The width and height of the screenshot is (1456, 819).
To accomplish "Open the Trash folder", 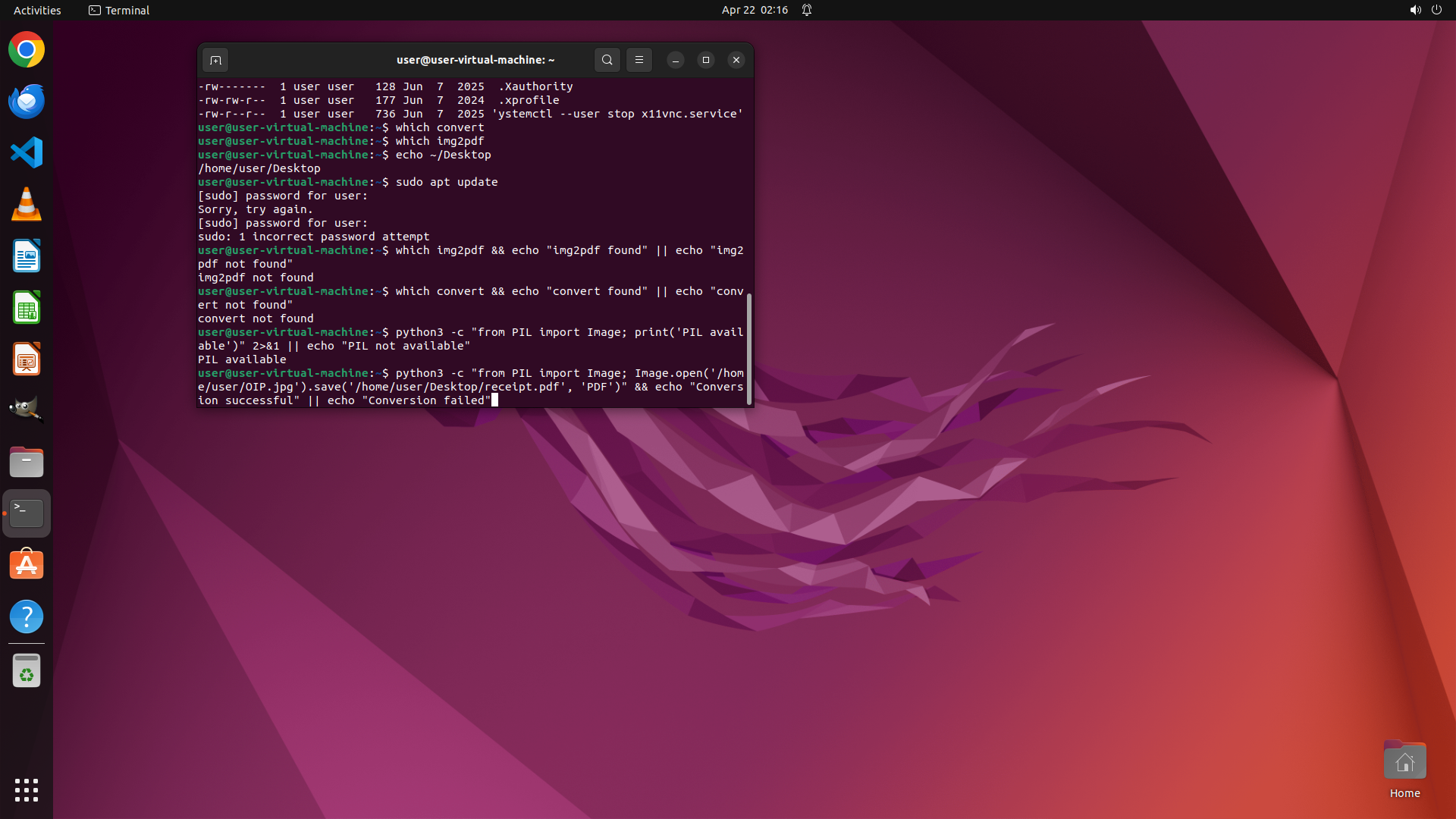I will [x=27, y=671].
